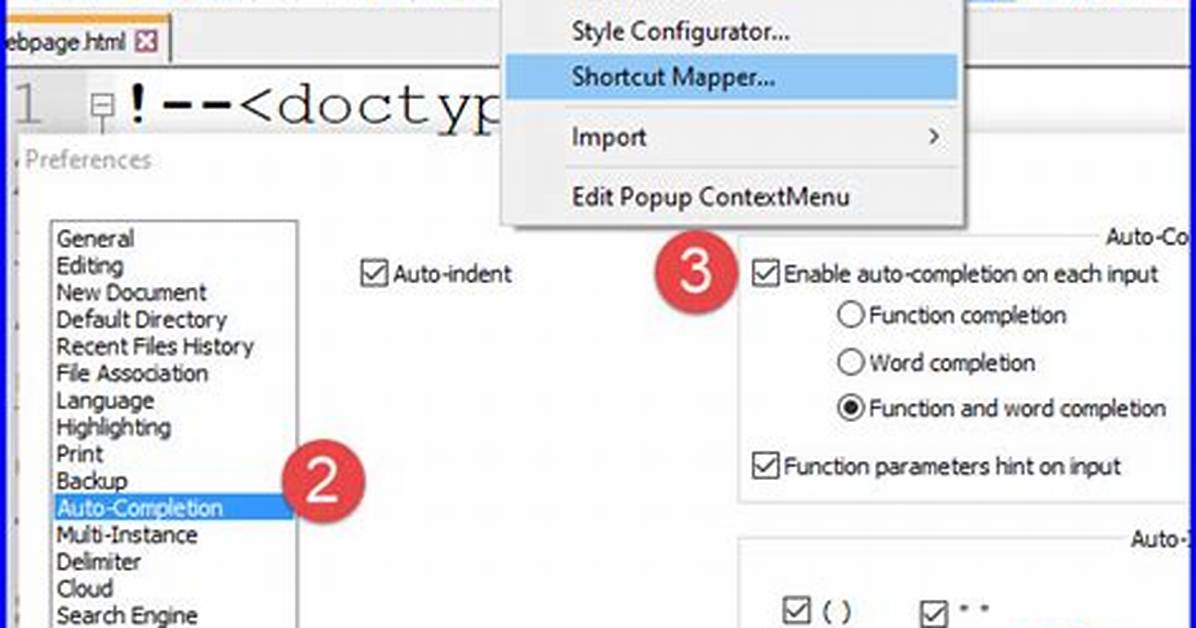Select Editing in preferences list
Screen dimensions: 1196x628
[90, 266]
